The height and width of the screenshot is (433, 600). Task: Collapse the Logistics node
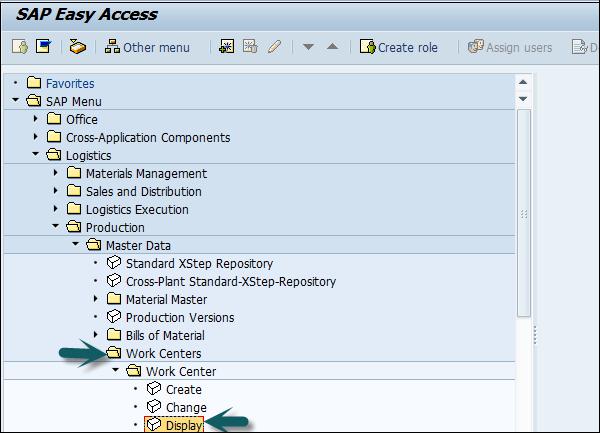click(x=36, y=155)
